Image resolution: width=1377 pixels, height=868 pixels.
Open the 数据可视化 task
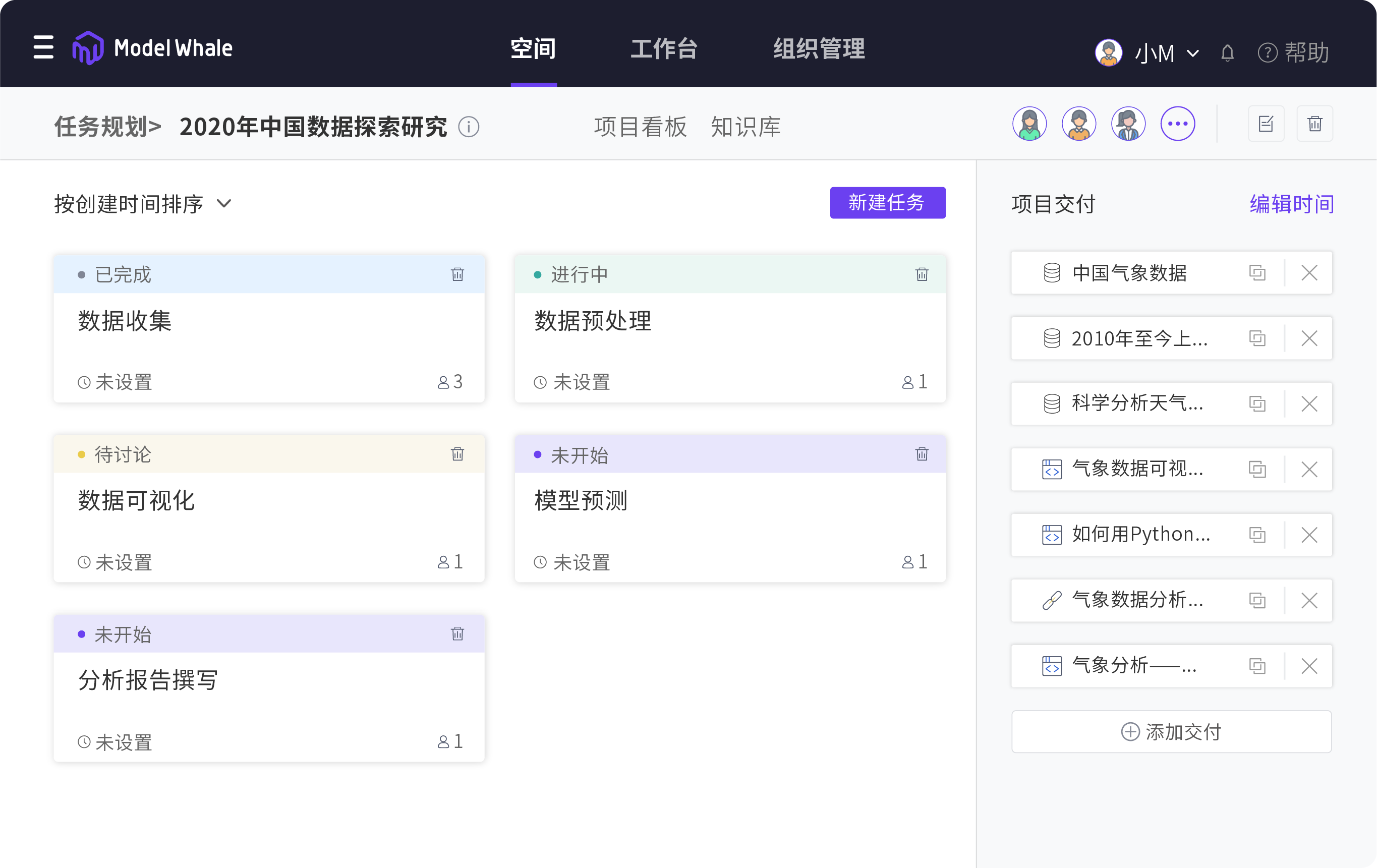click(136, 500)
